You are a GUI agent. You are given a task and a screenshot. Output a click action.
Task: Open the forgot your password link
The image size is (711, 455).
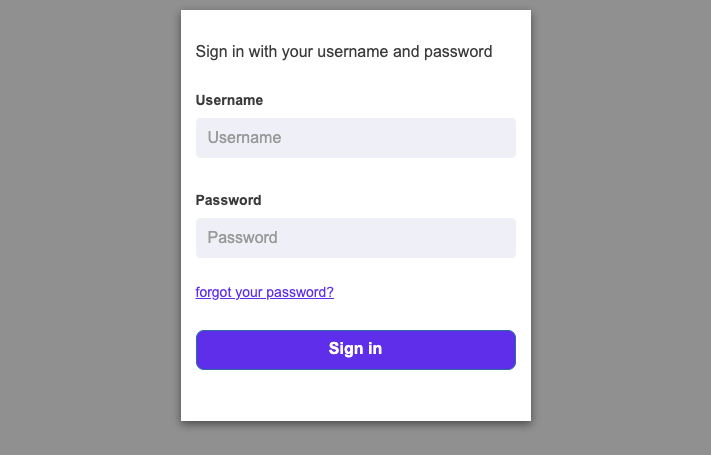point(265,293)
